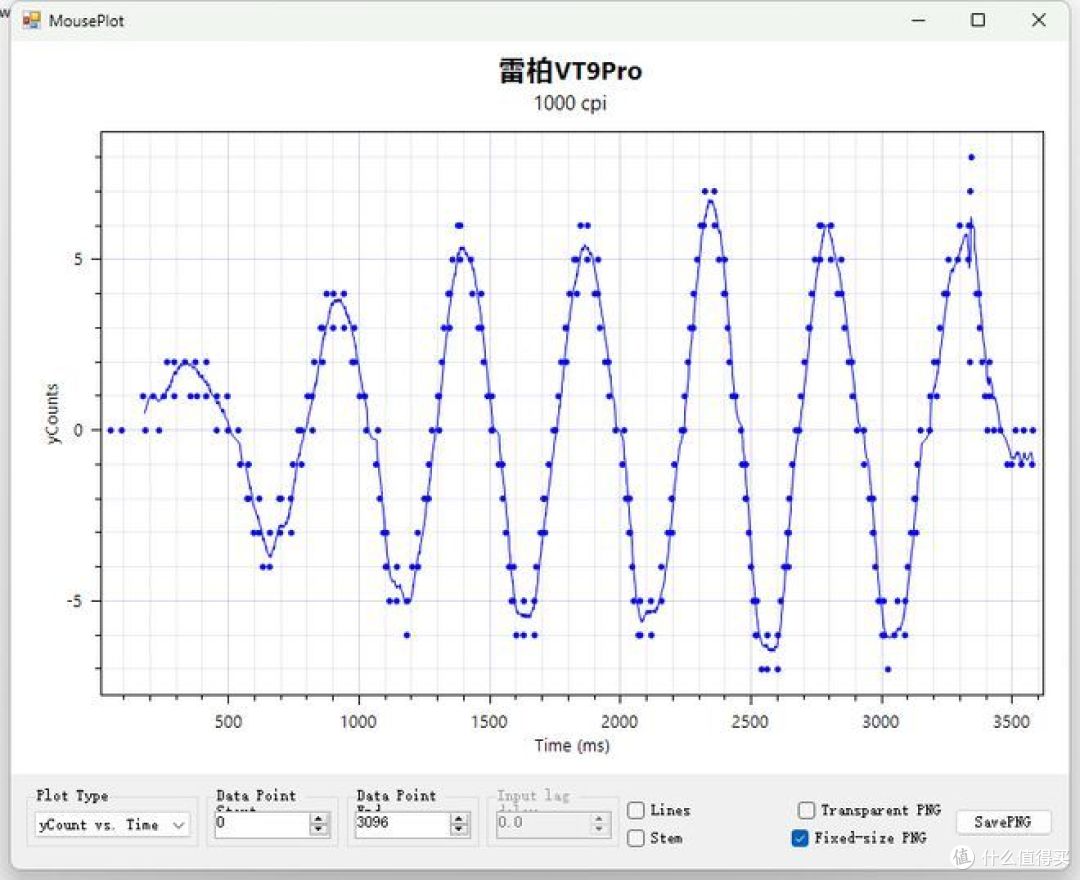This screenshot has height=880, width=1080.
Task: Click the SavePNG button
Action: pyautogui.click(x=1003, y=822)
